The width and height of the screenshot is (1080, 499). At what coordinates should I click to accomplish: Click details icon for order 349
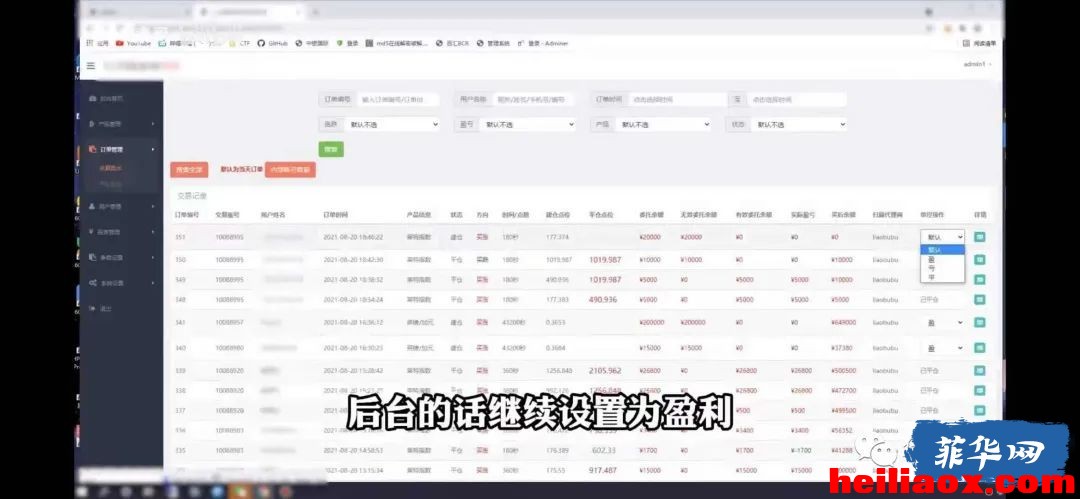click(979, 280)
